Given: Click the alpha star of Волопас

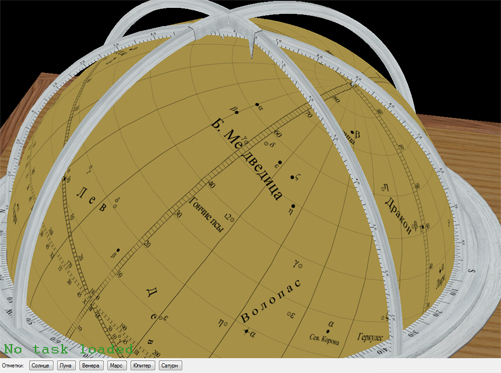Looking at the screenshot, I should tap(246, 331).
